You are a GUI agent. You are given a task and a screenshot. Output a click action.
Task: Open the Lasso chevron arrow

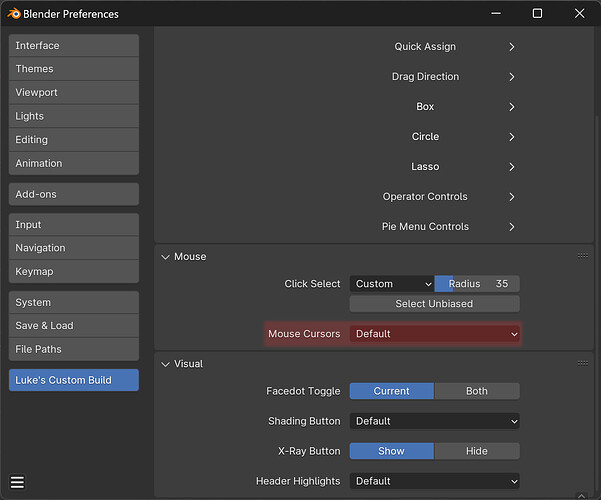coord(512,167)
